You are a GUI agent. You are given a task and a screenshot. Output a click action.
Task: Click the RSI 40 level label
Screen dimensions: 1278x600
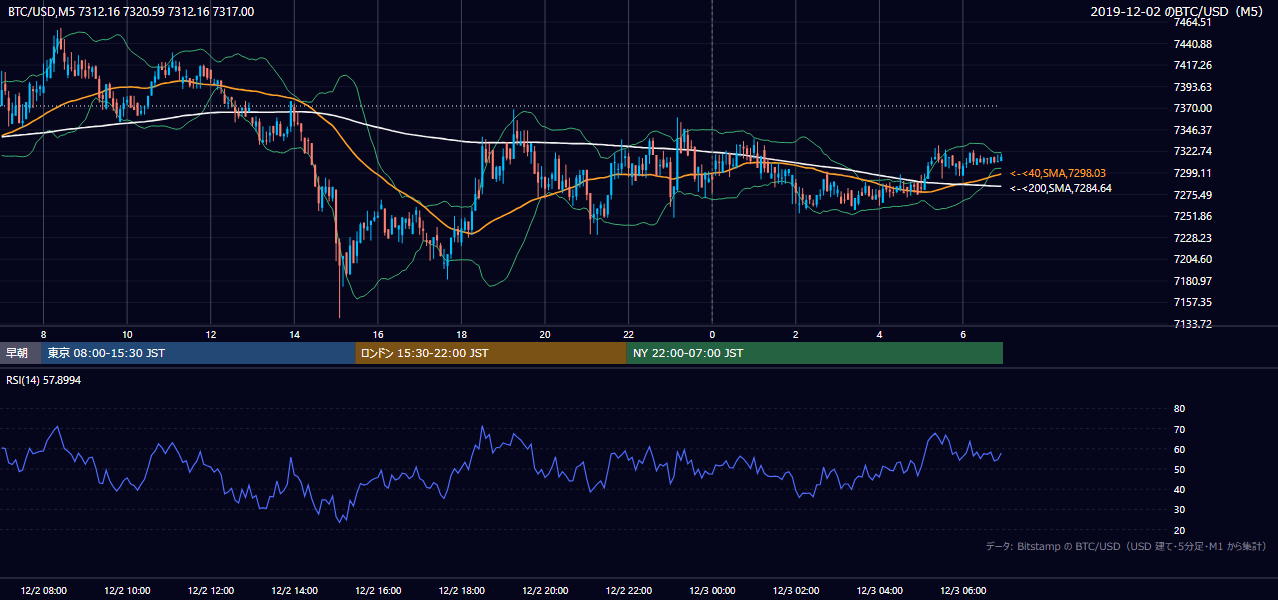coord(1179,489)
